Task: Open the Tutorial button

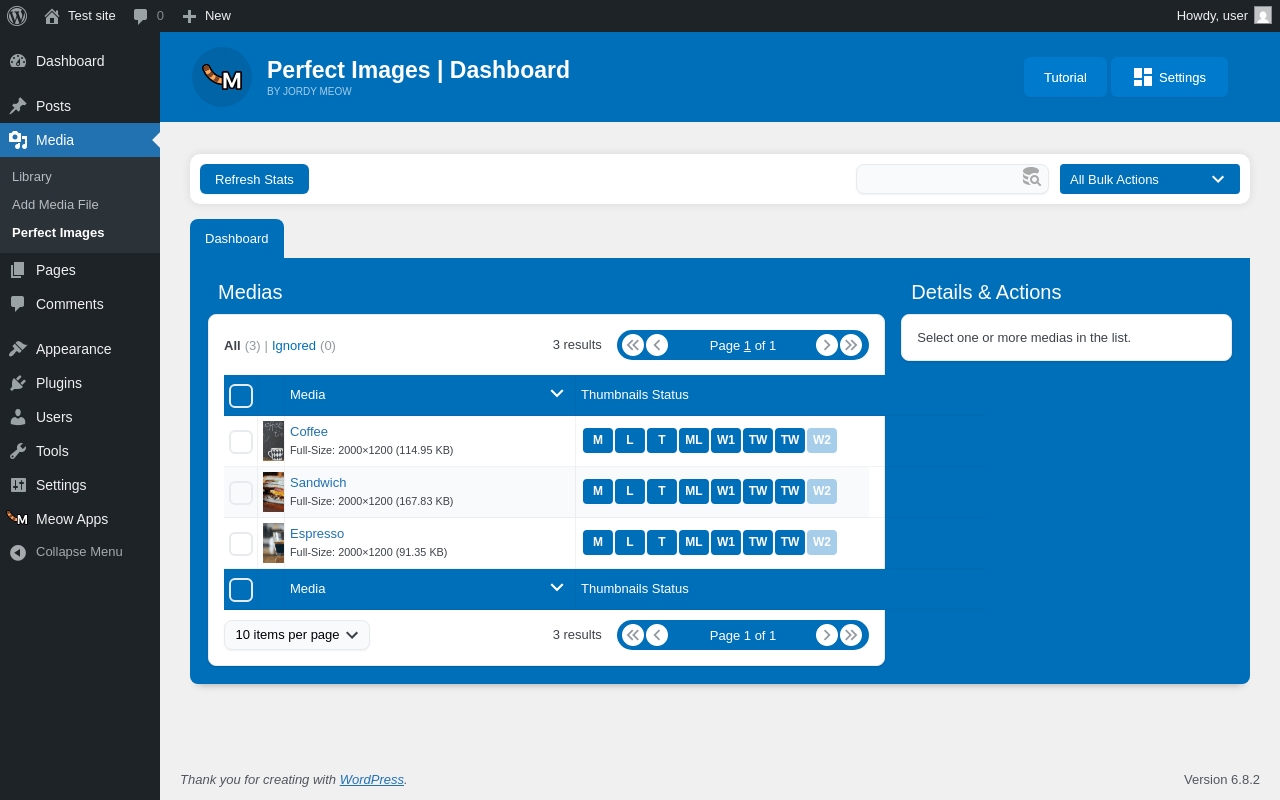Action: 1065,77
